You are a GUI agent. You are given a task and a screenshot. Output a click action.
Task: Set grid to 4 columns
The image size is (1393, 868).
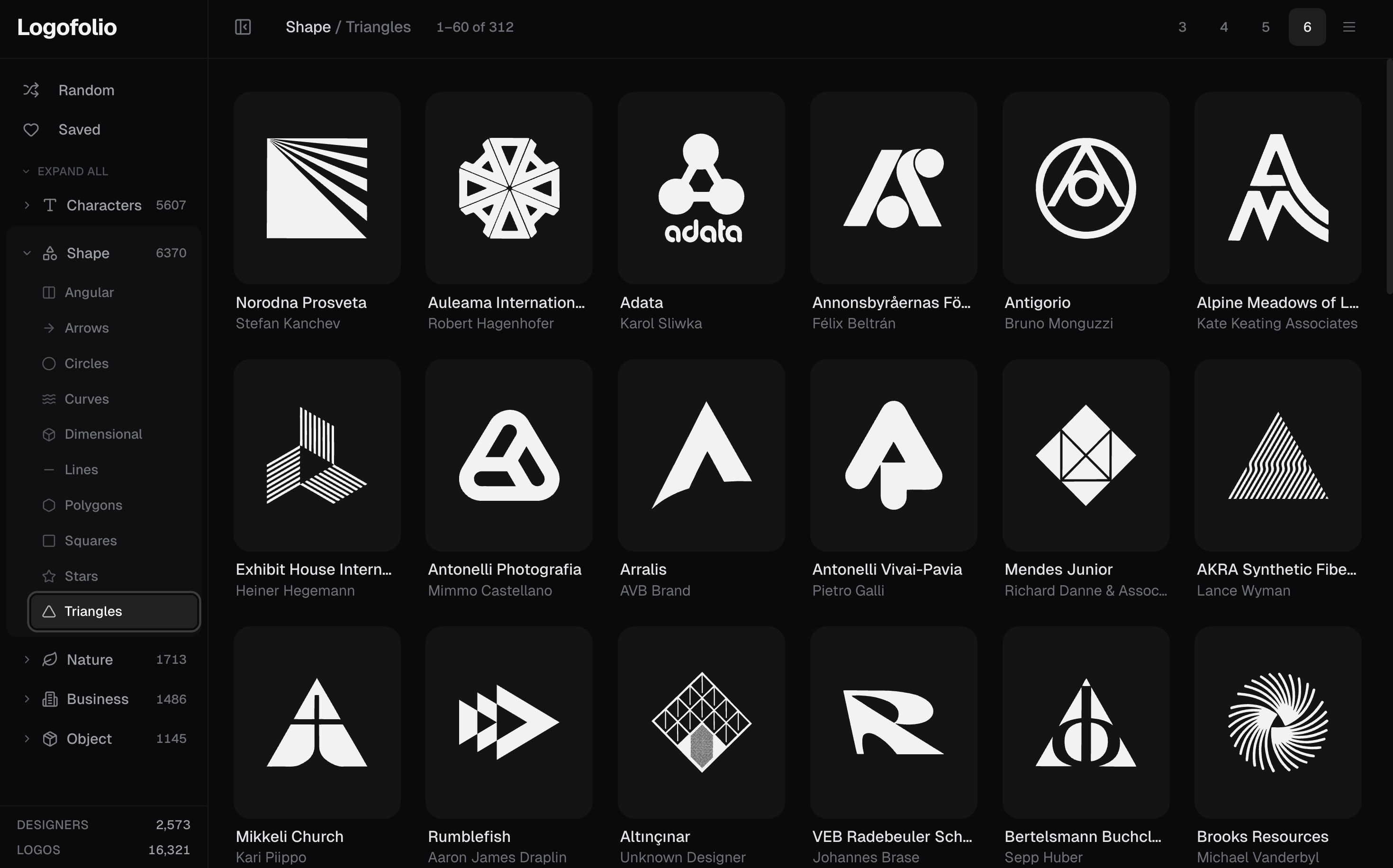1224,27
